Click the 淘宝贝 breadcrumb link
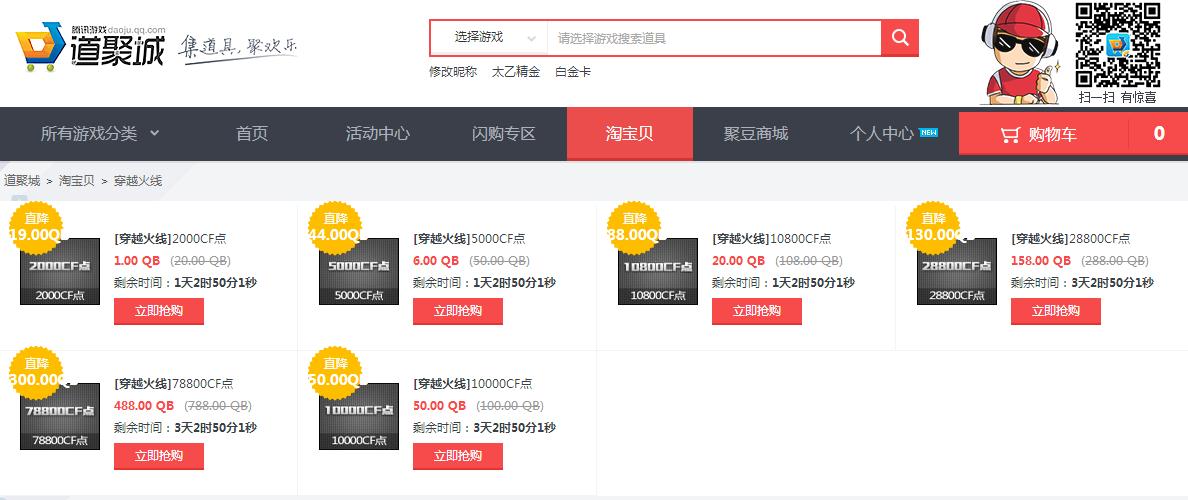1188x500 pixels. point(77,181)
